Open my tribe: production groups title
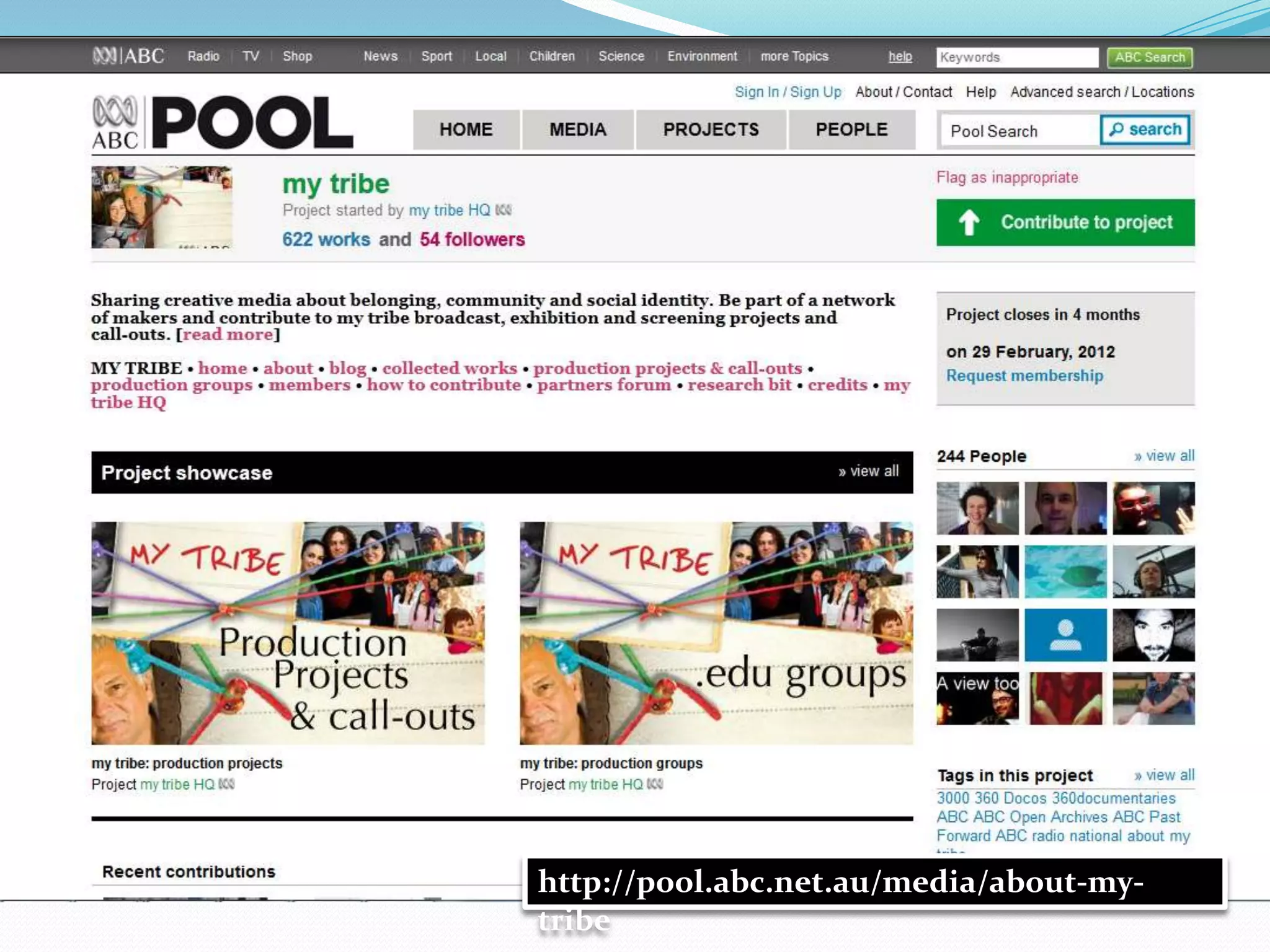Viewport: 1270px width, 952px height. (x=611, y=764)
